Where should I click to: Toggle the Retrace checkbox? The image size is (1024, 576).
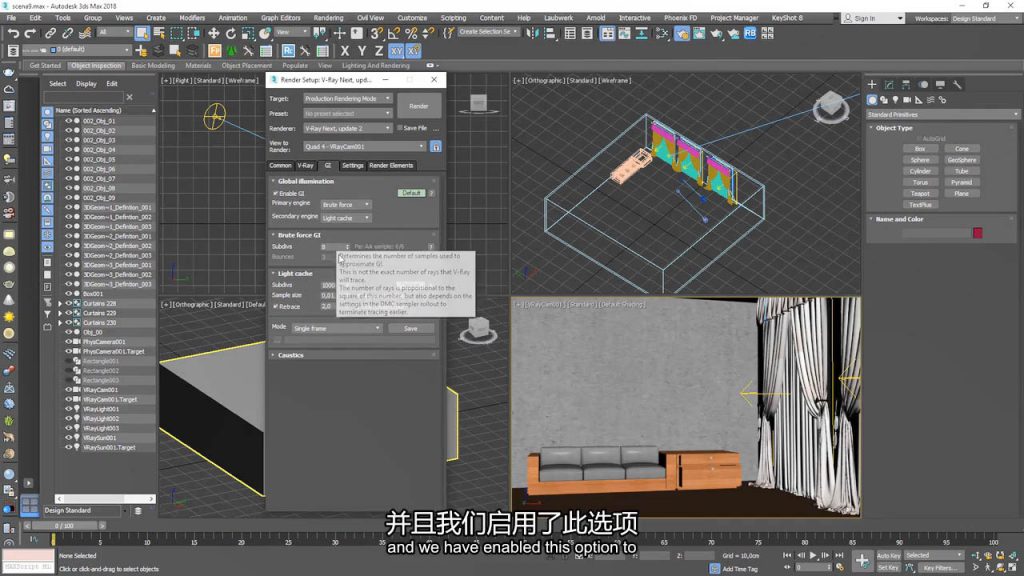(275, 306)
